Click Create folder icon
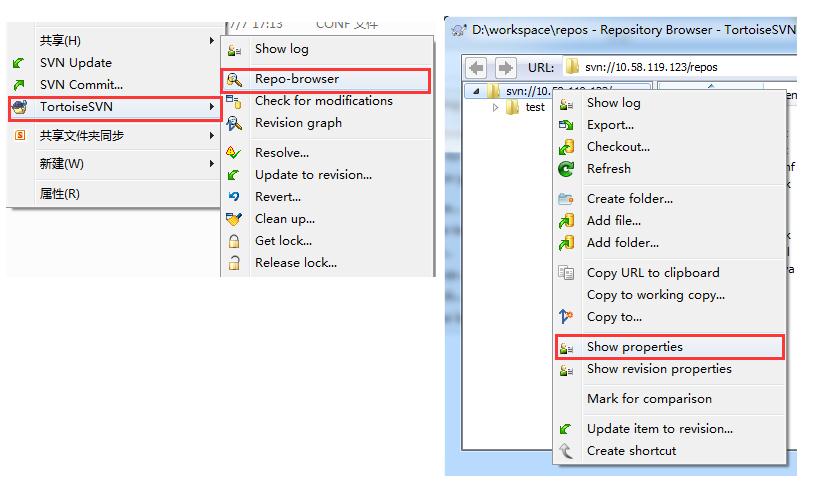816x487 pixels. point(566,199)
